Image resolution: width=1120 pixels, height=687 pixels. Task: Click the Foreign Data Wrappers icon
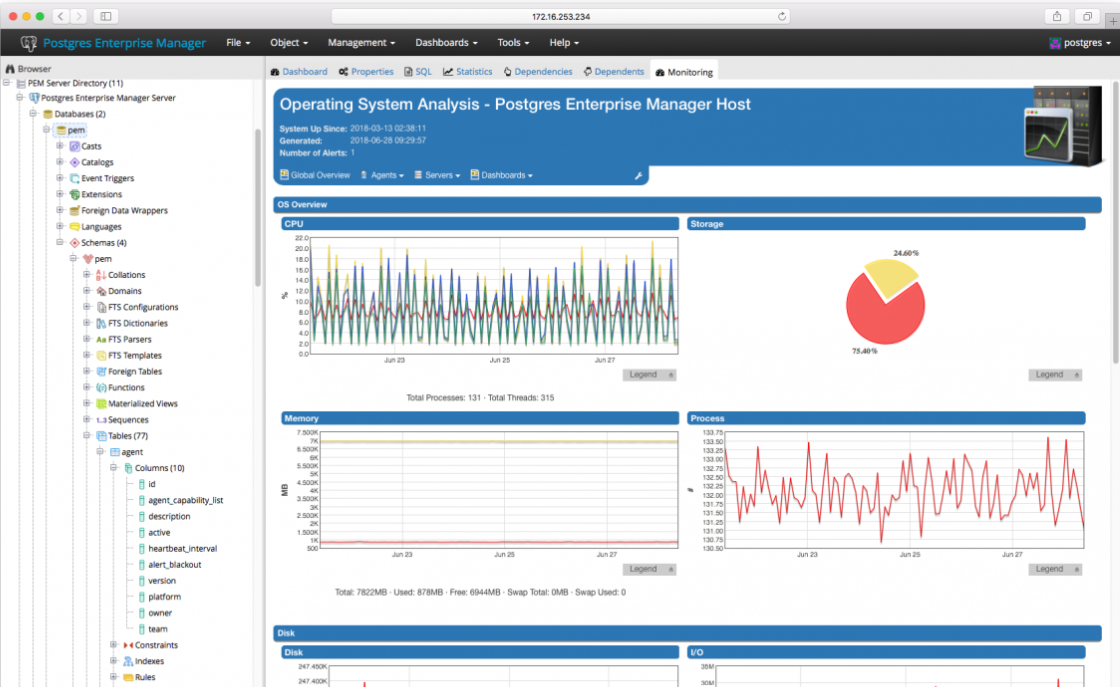(74, 210)
